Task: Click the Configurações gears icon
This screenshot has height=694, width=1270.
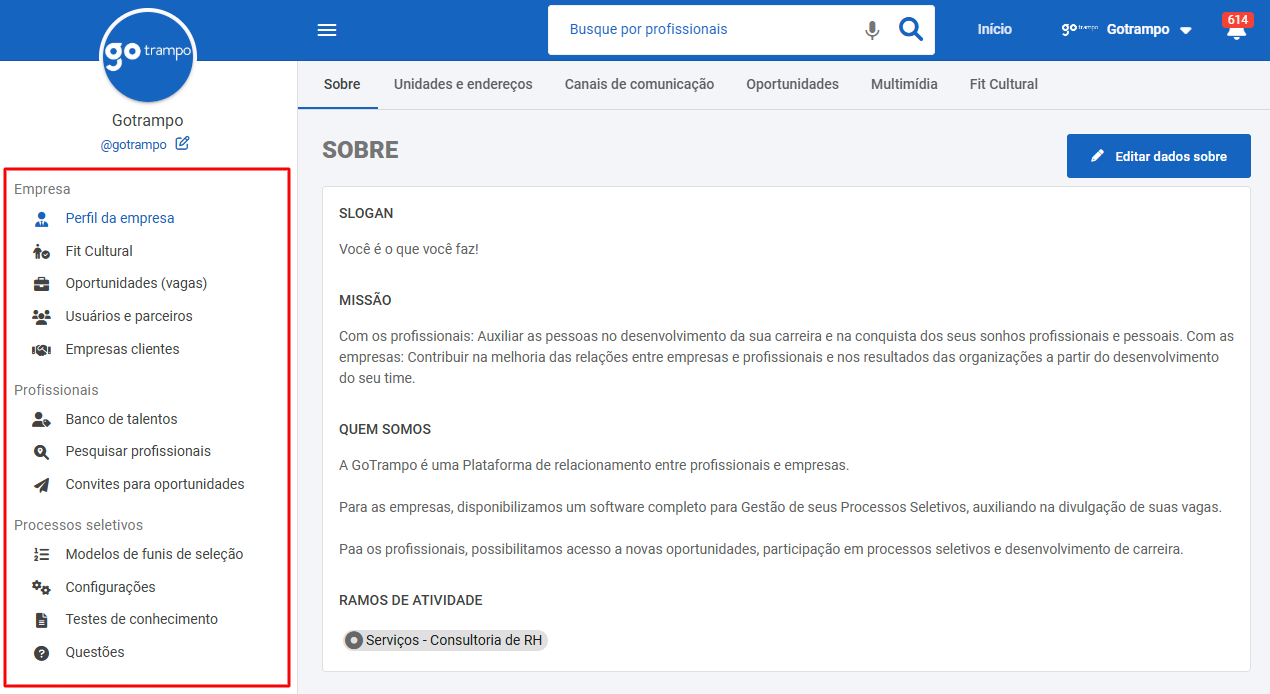Action: (x=41, y=587)
